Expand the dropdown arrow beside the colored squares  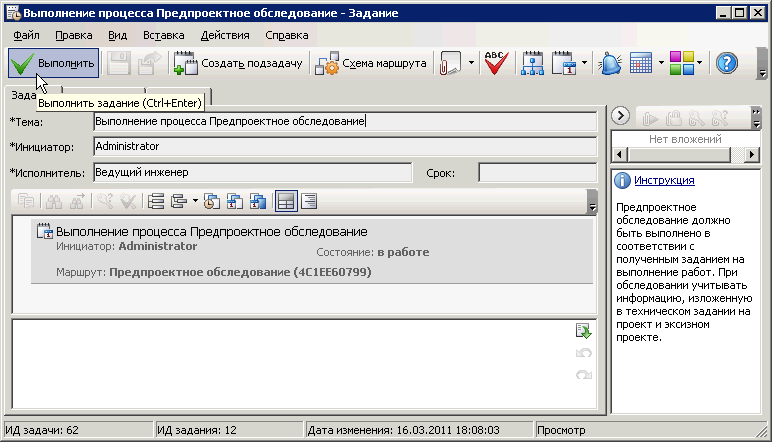tap(699, 63)
